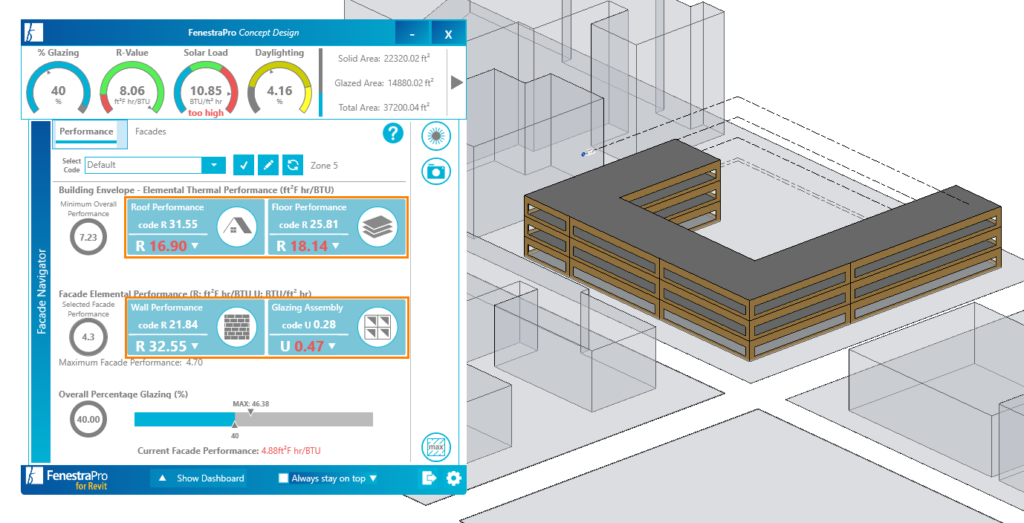Viewport: 1024px width, 523px height.
Task: Click the glazing percentage slider track
Action: point(253,419)
